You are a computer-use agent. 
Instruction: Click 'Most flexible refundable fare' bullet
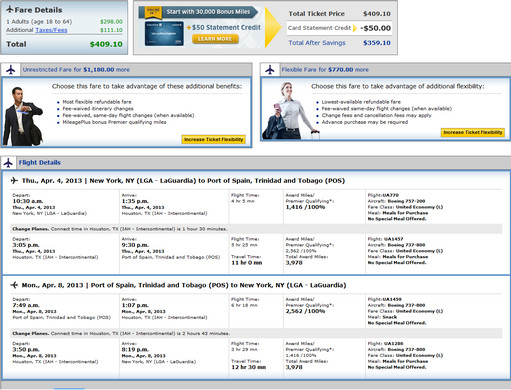click(97, 102)
